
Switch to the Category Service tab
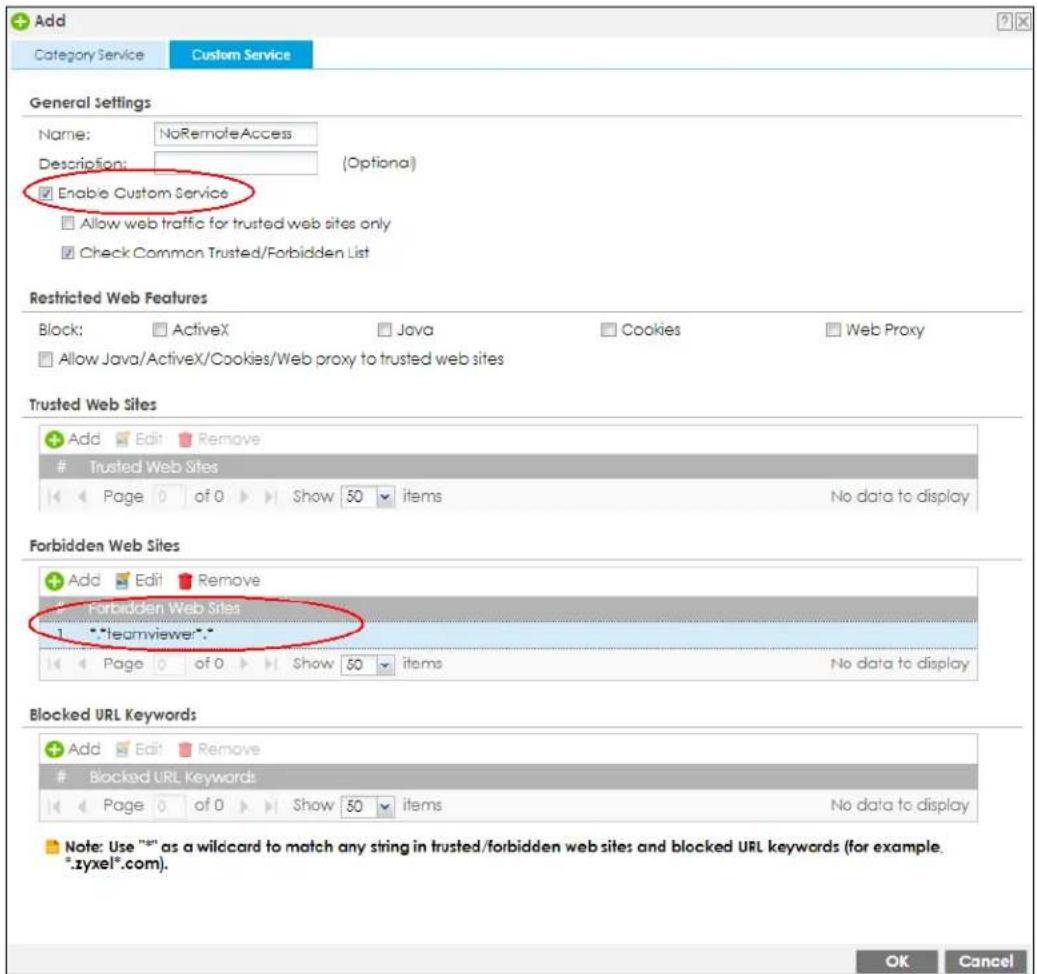(89, 55)
